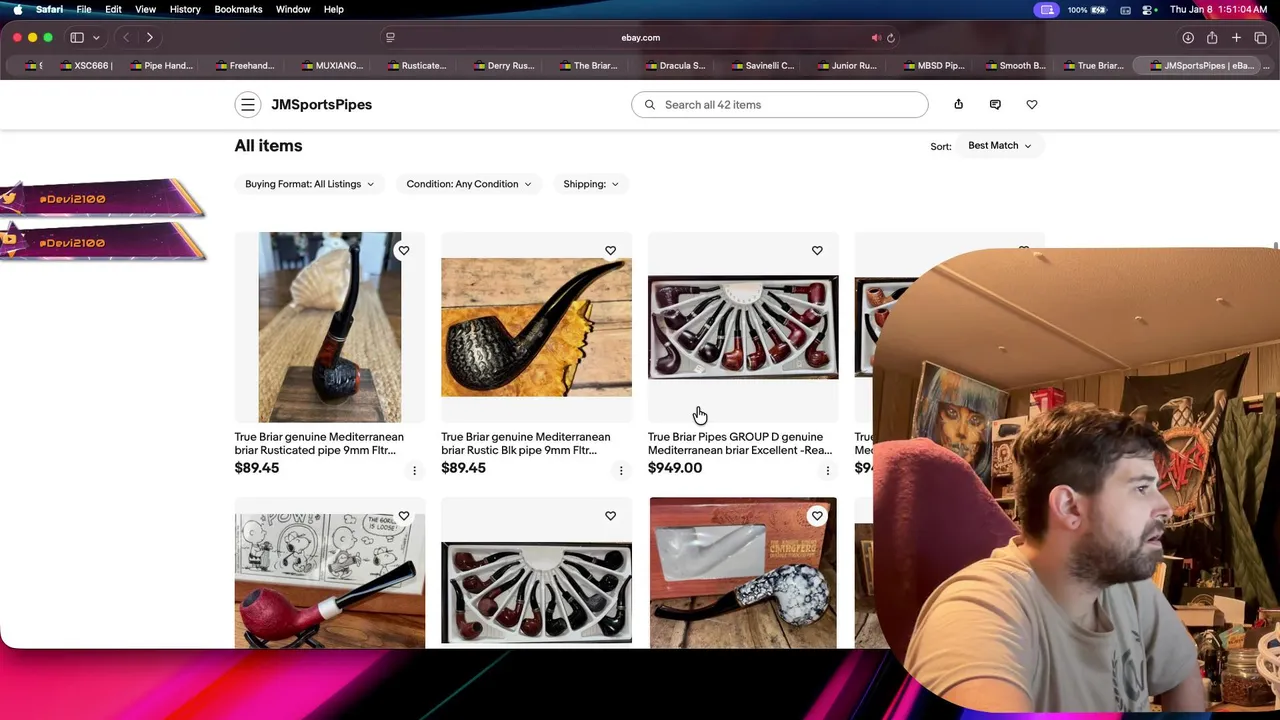Image resolution: width=1280 pixels, height=720 pixels.
Task: Open the Chargers marble pipe photo
Action: coord(743,573)
